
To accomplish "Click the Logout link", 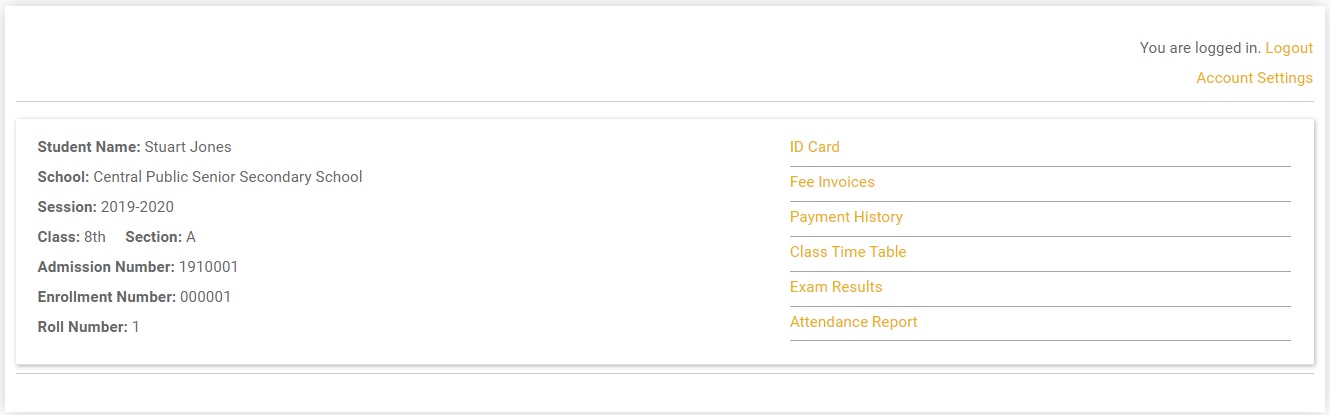I will click(x=1289, y=48).
